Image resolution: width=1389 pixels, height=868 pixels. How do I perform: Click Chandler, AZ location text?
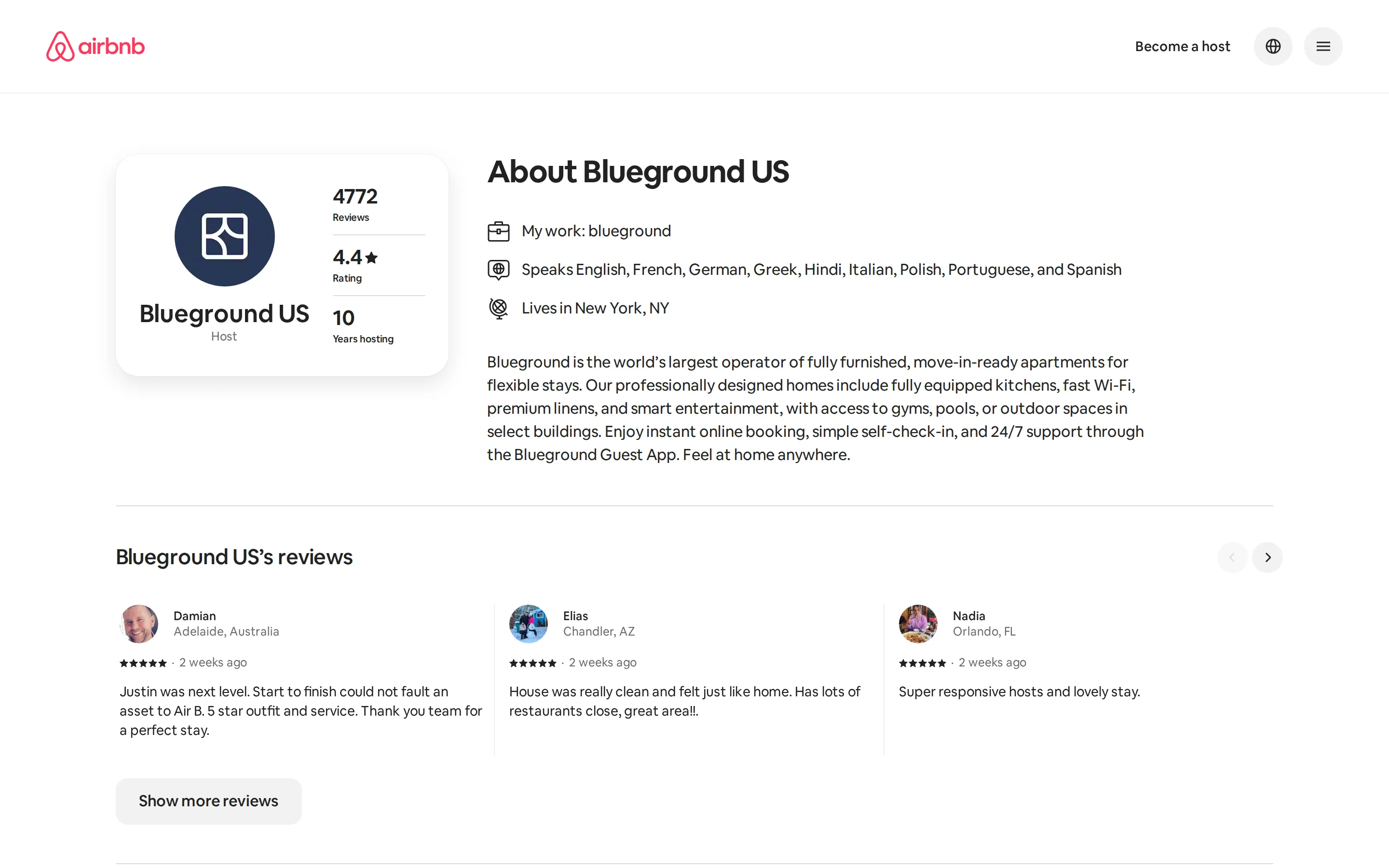[x=599, y=631]
